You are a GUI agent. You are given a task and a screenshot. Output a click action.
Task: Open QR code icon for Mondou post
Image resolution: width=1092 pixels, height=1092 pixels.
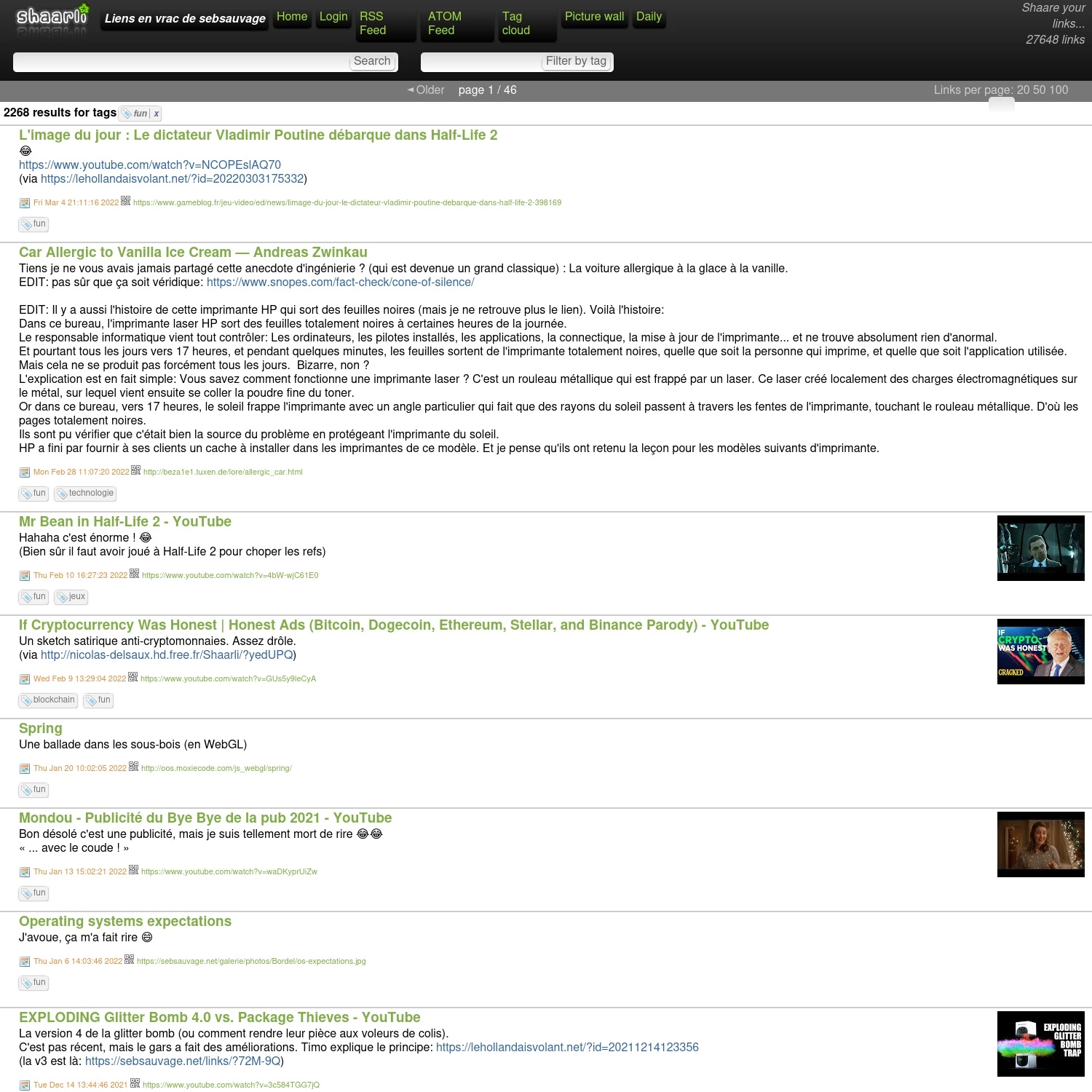click(x=134, y=870)
